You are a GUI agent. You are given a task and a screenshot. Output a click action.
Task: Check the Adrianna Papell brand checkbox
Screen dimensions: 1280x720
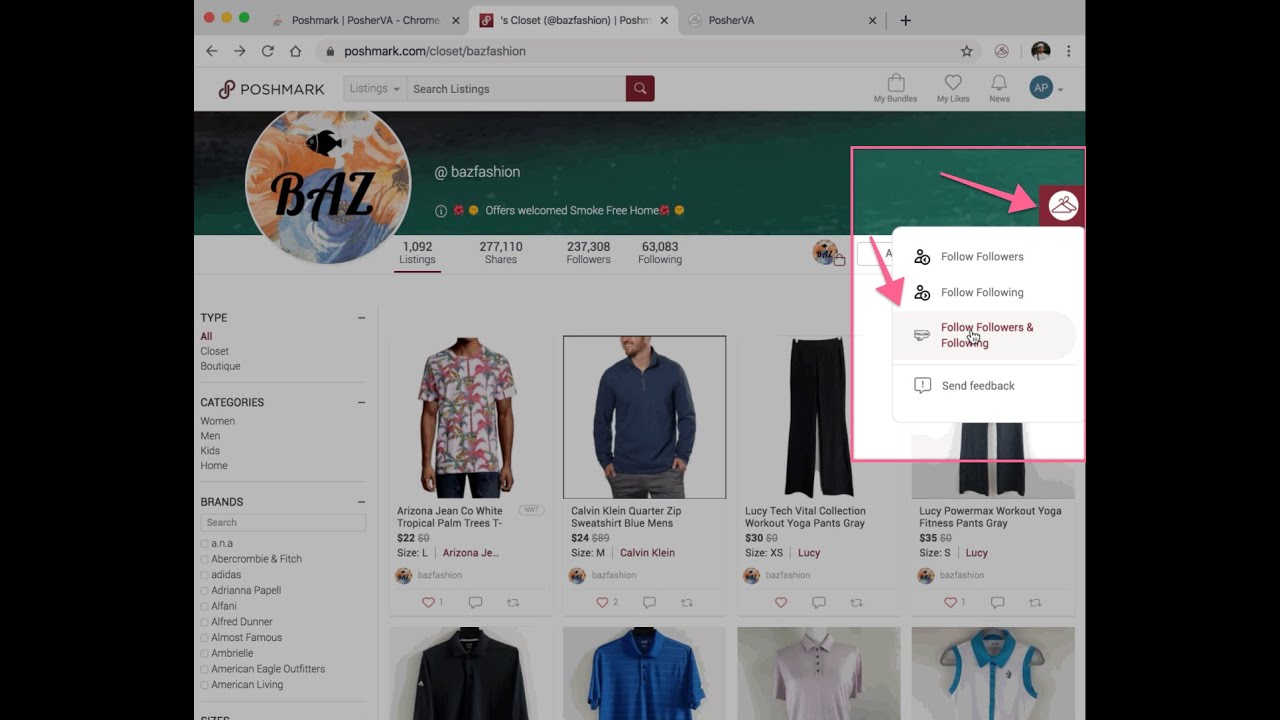click(x=205, y=591)
